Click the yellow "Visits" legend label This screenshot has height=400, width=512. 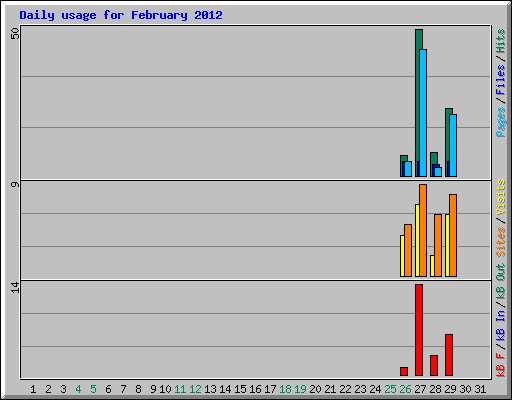click(x=500, y=197)
